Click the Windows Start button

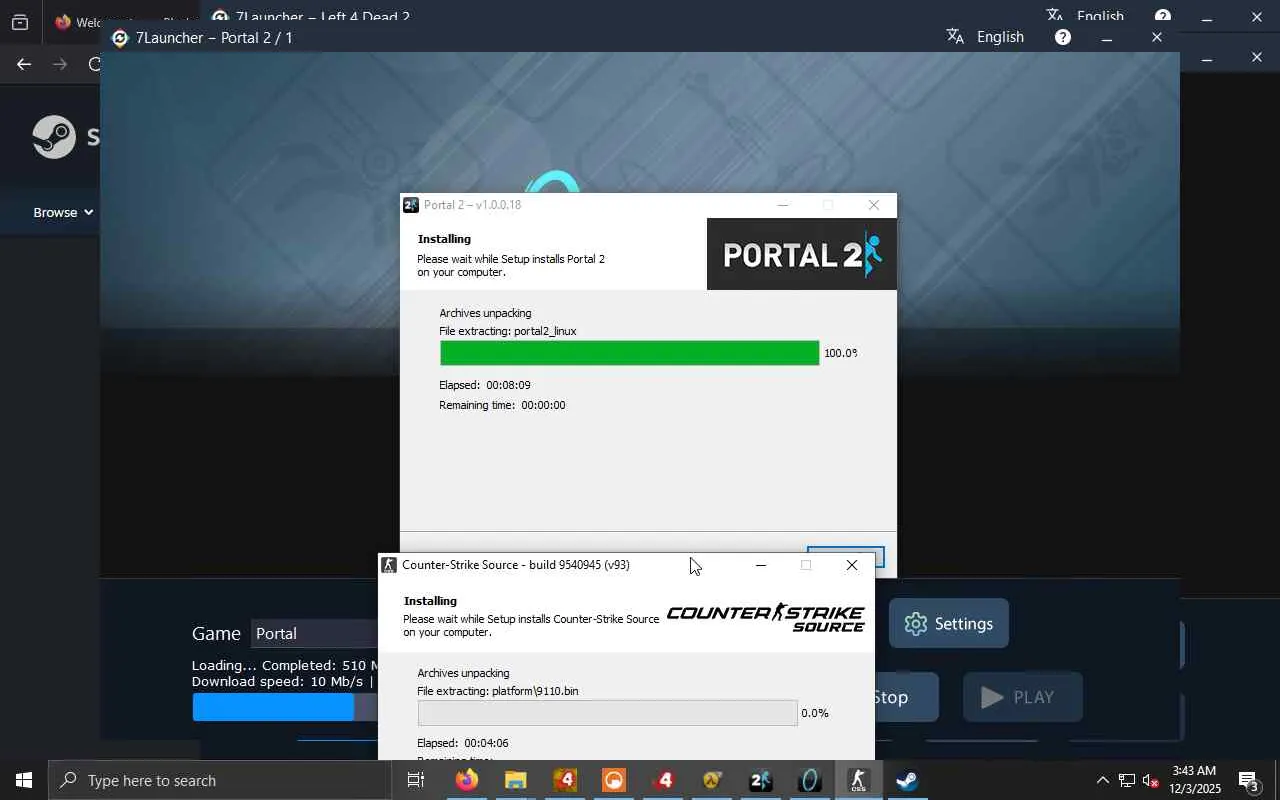pos(24,780)
